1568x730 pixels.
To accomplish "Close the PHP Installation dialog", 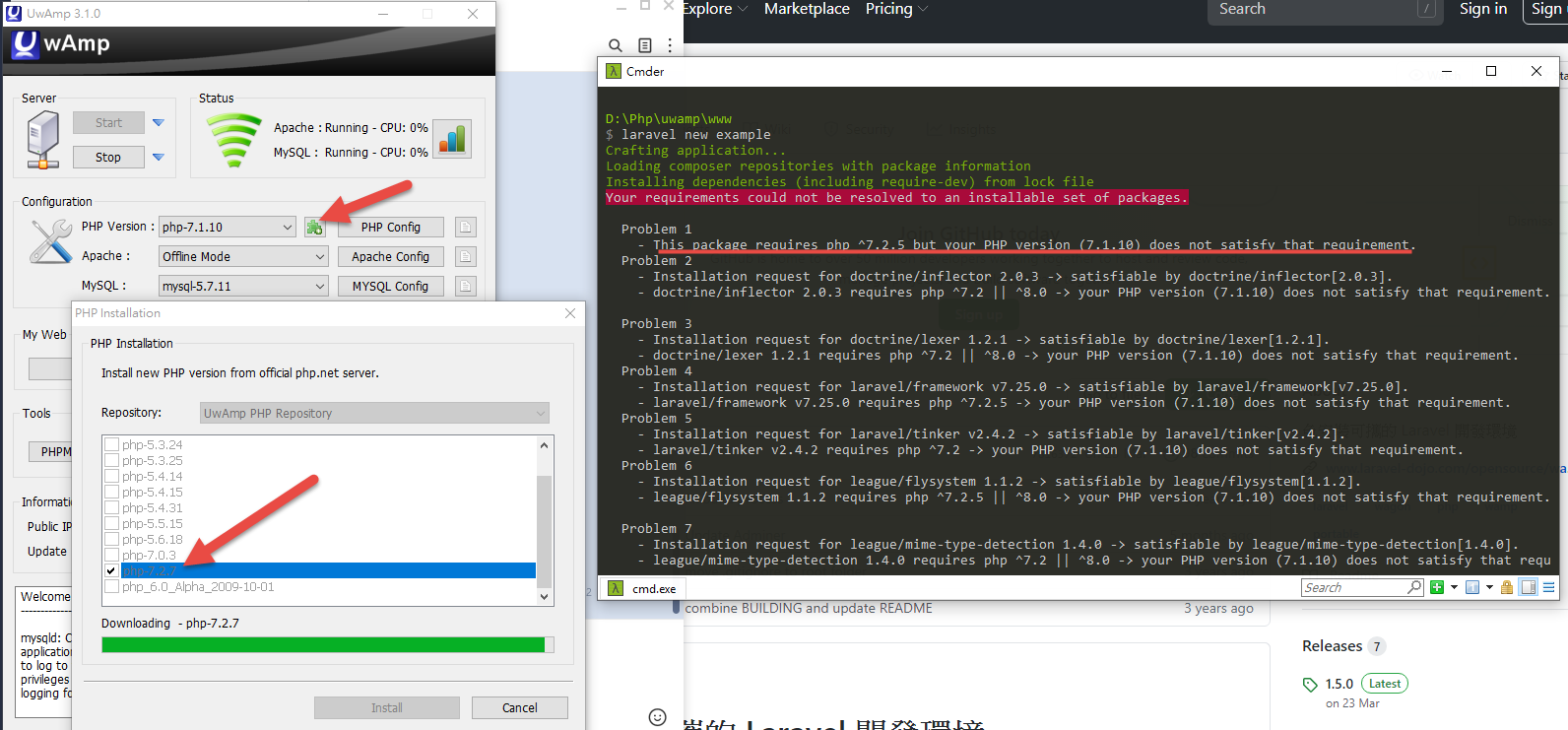I will click(570, 313).
